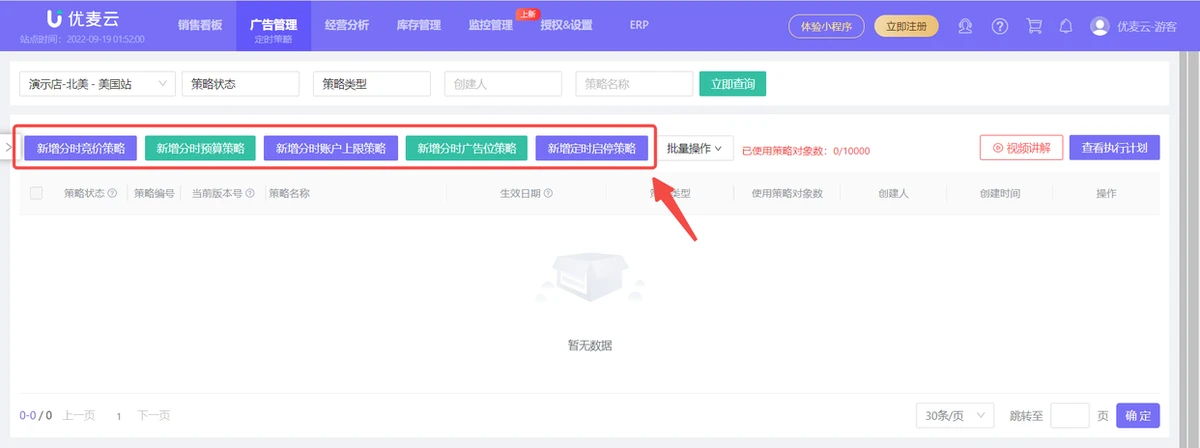The height and width of the screenshot is (448, 1200).
Task: Click the notification bell icon
Action: [x=1066, y=26]
